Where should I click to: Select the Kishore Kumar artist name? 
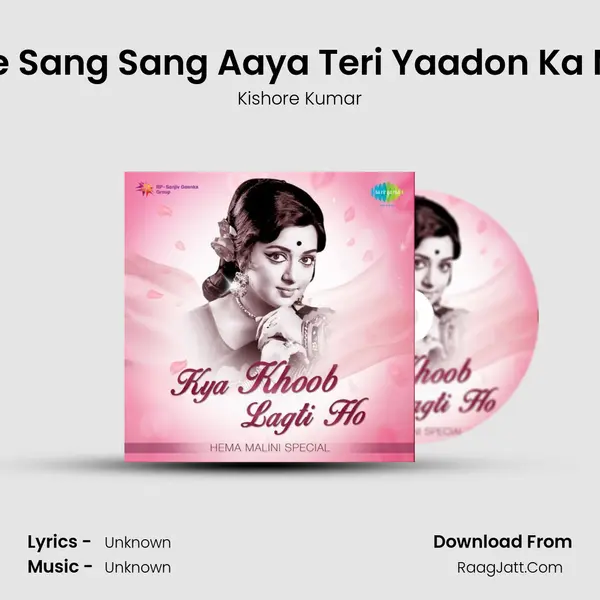tap(299, 99)
